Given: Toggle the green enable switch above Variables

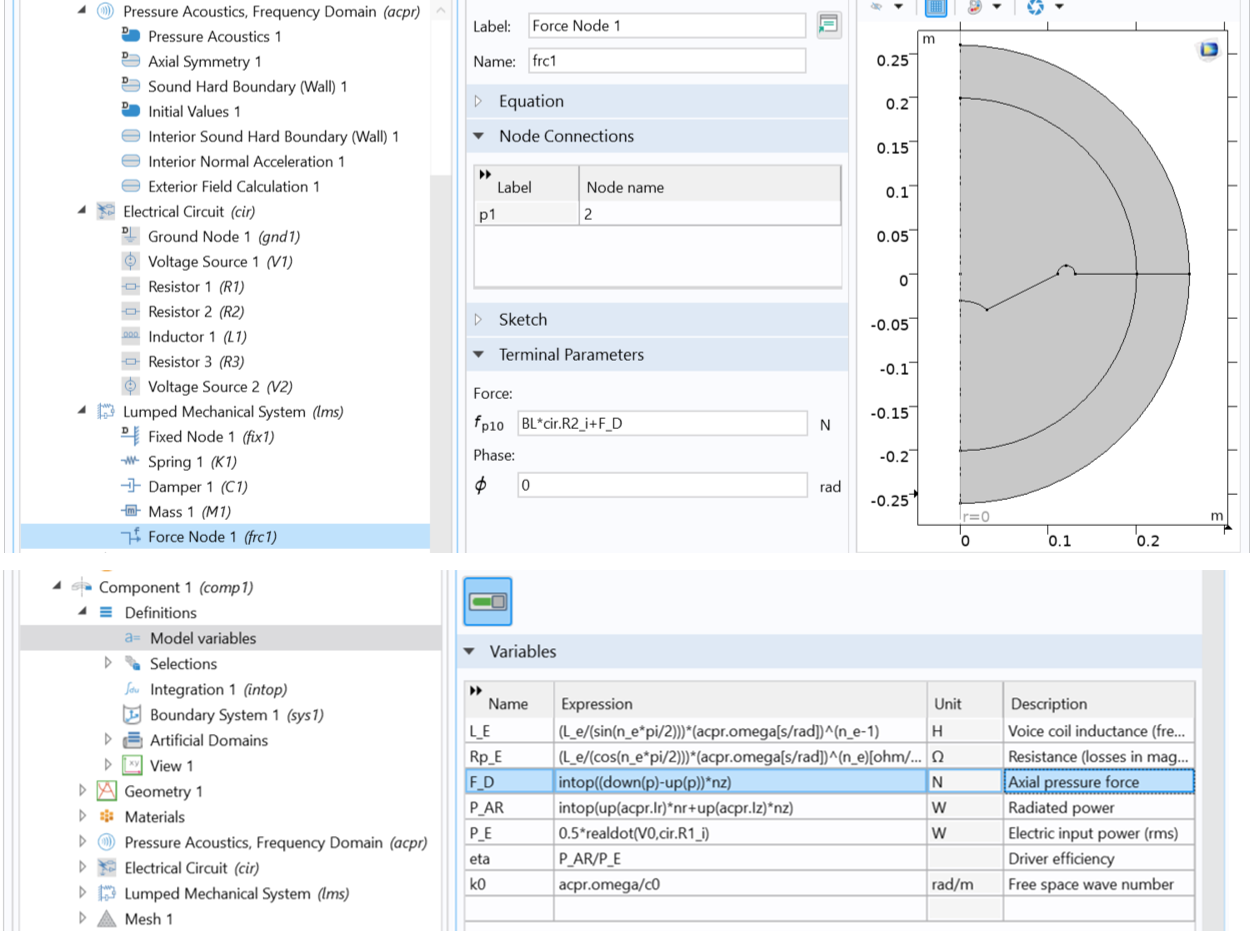Looking at the screenshot, I should pyautogui.click(x=488, y=601).
